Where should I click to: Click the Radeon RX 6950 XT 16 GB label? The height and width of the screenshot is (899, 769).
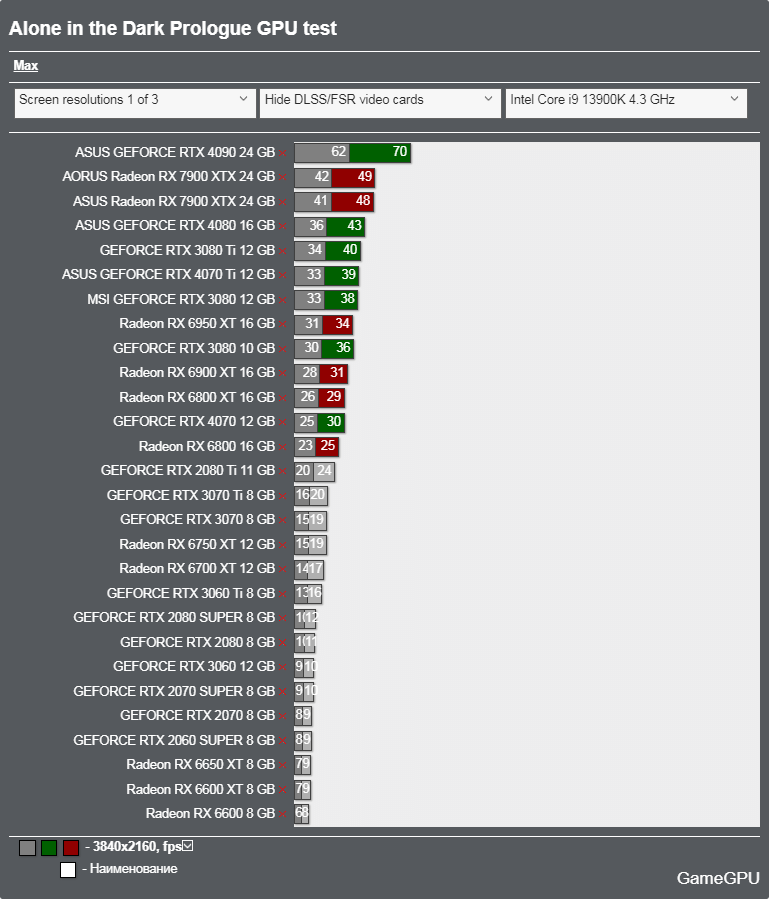click(x=197, y=323)
